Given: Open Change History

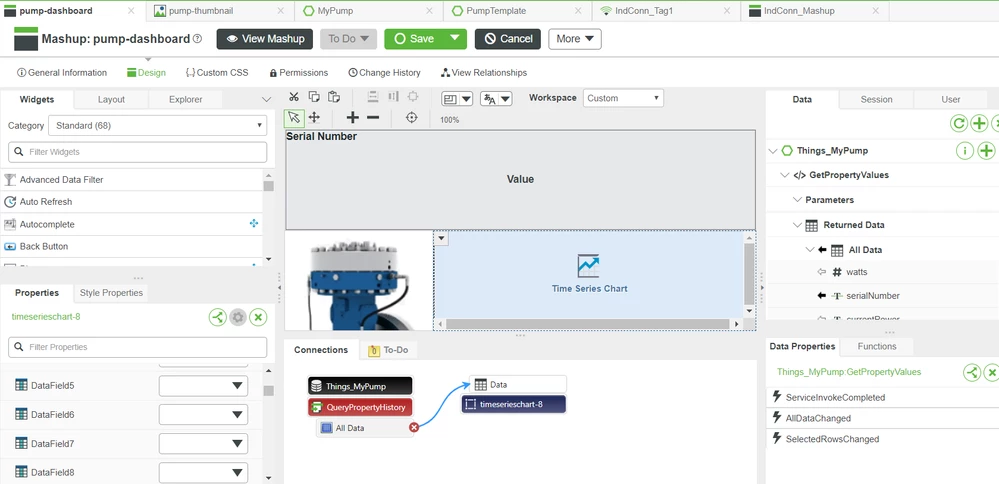Looking at the screenshot, I should coord(384,73).
